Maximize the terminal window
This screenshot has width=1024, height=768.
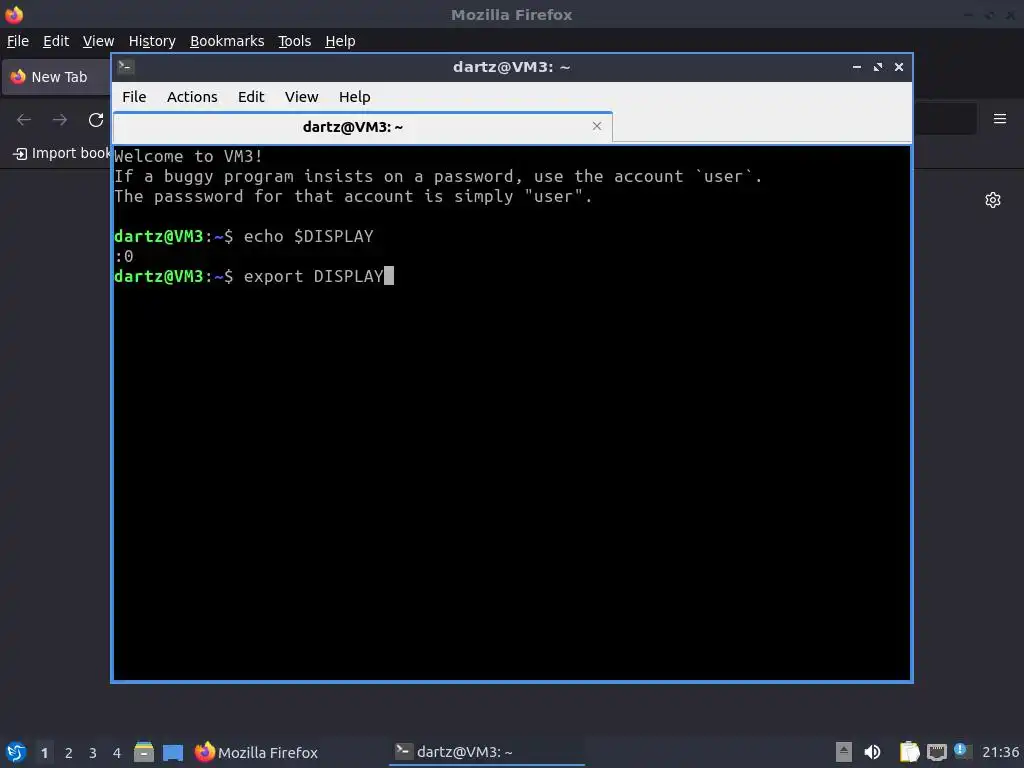[878, 67]
